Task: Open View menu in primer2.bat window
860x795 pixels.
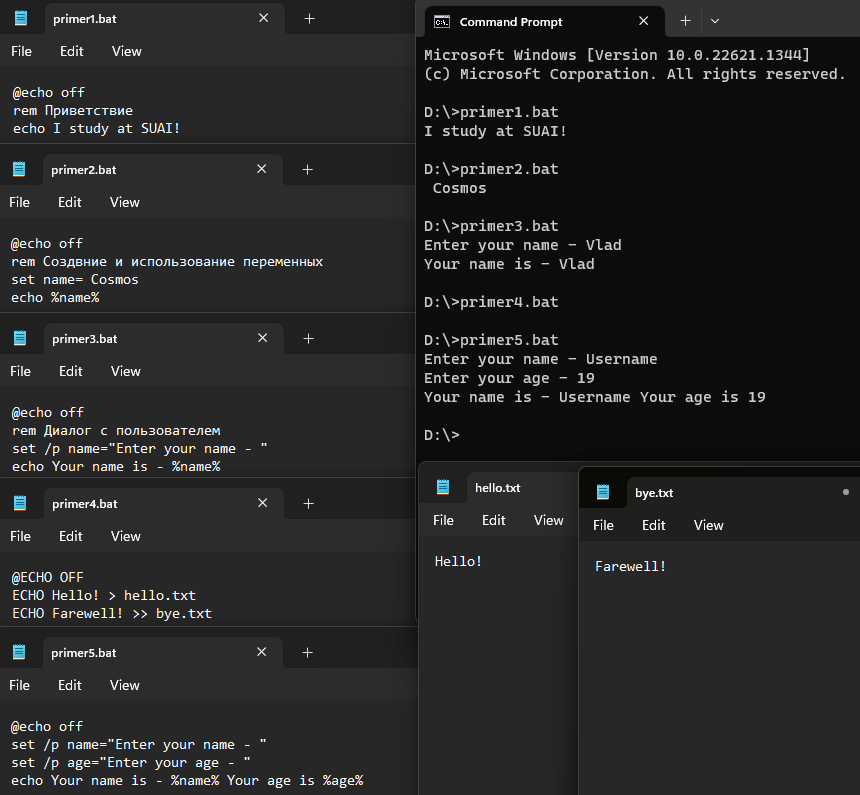Action: point(125,202)
